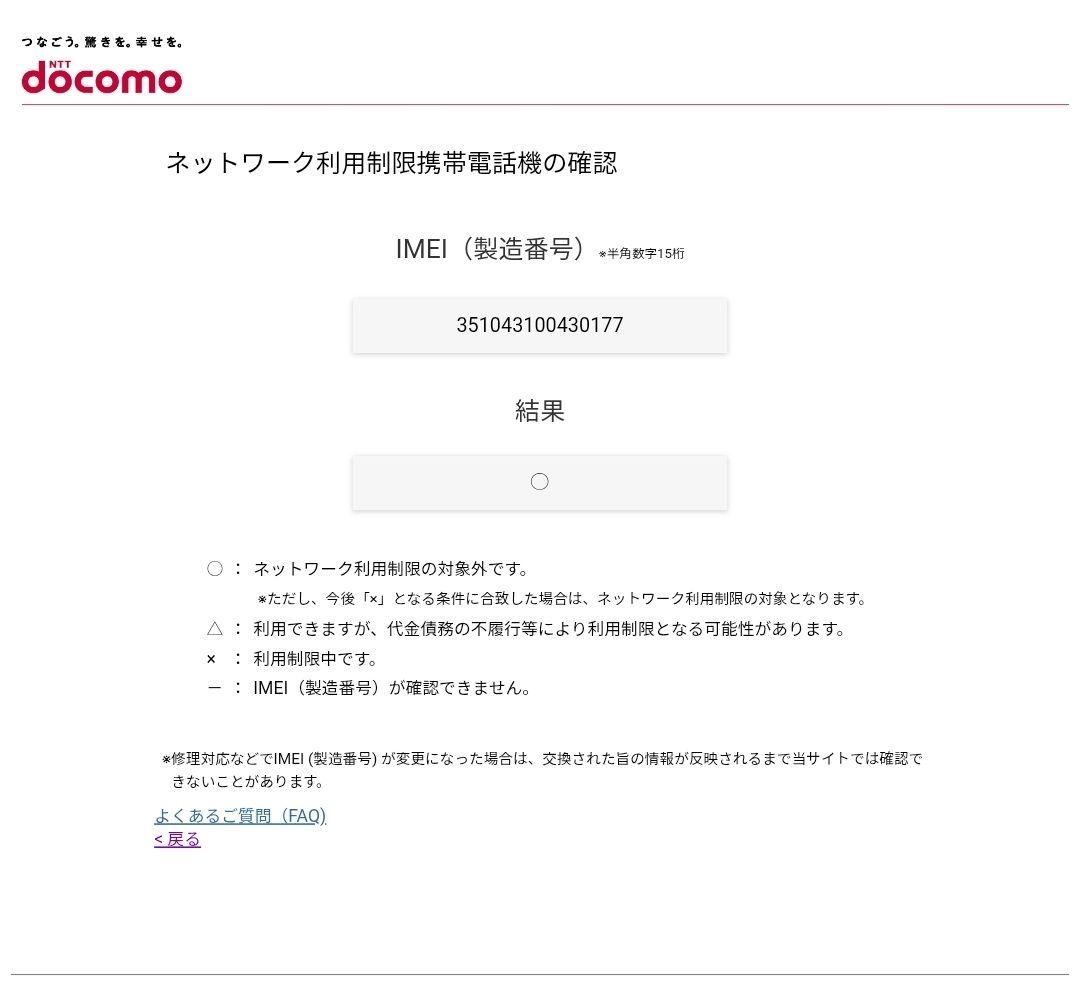
Task: Click the IMEI（製造番号）field label
Action: [491, 250]
